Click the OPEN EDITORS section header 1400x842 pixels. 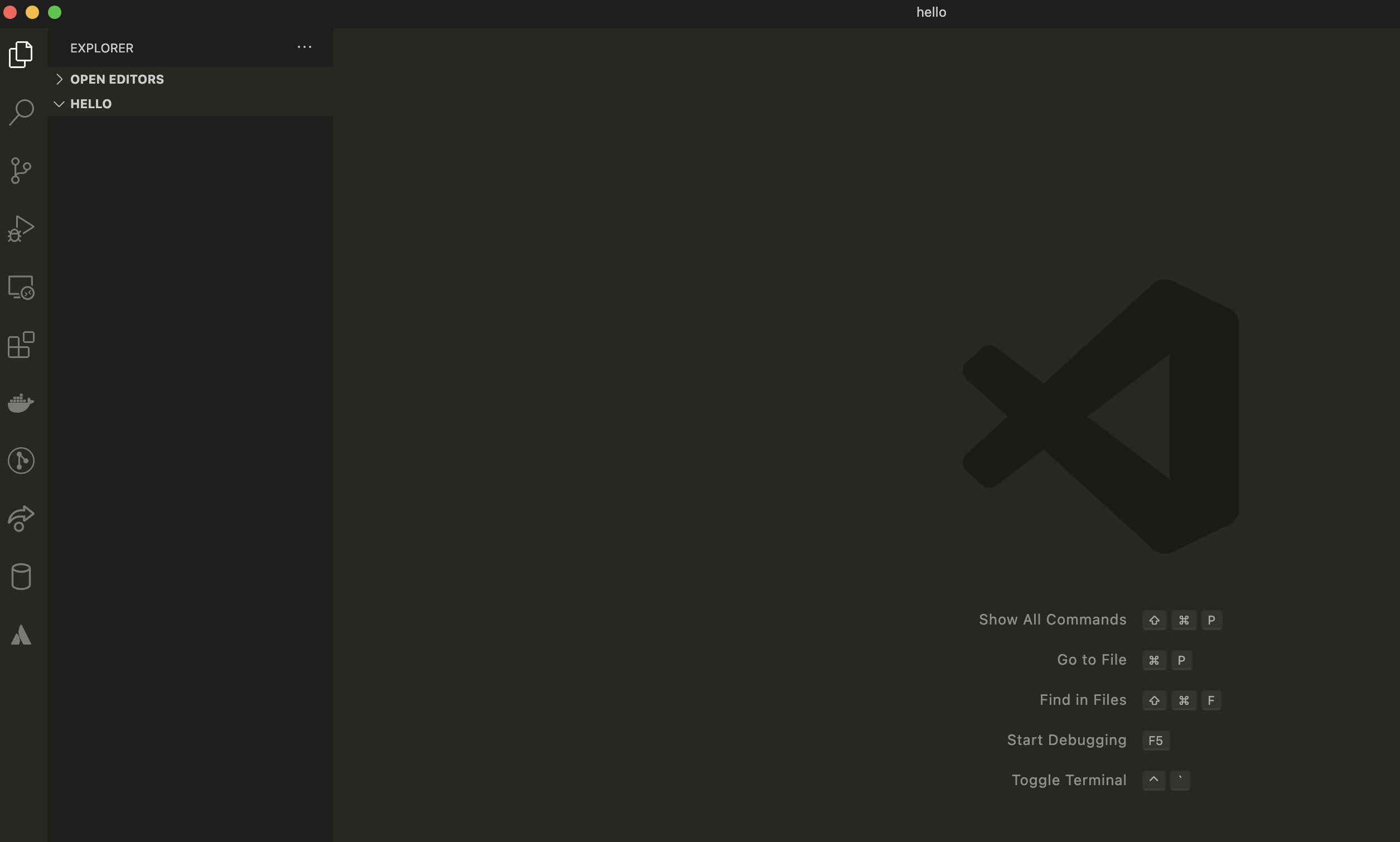click(x=117, y=79)
